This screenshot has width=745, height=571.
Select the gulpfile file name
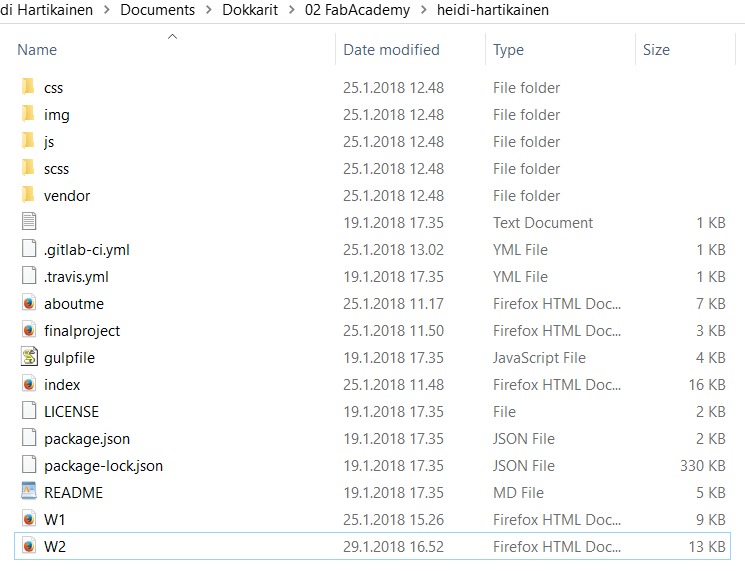[69, 358]
